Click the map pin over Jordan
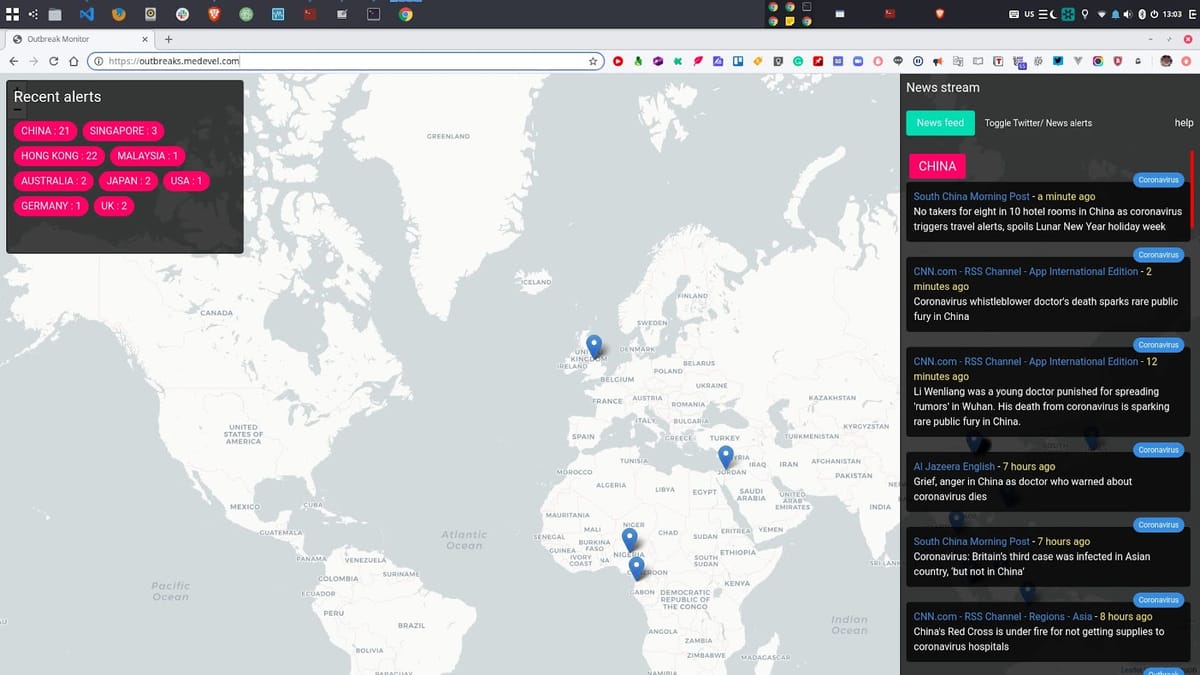Viewport: 1200px width, 675px height. pos(726,458)
